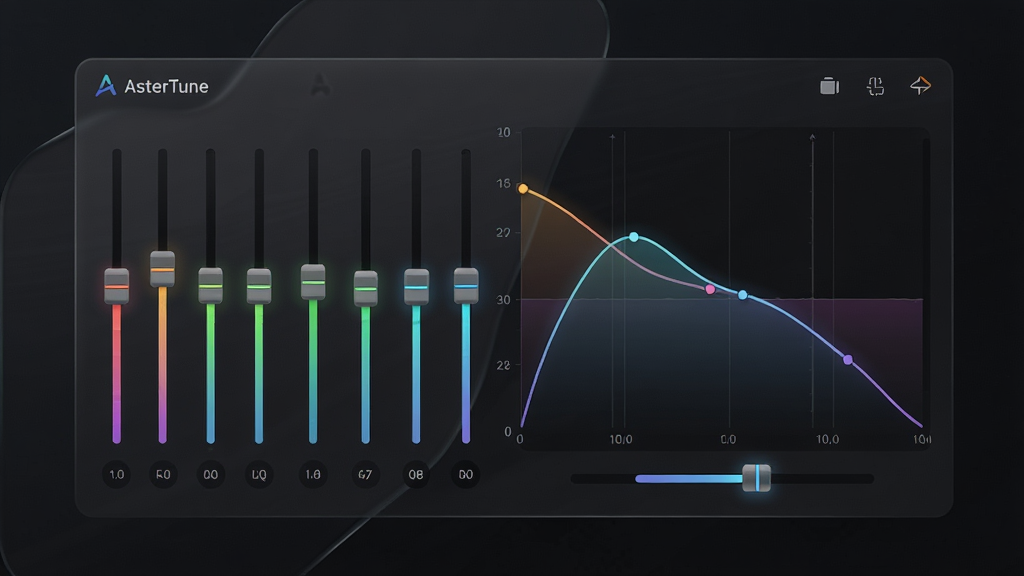The width and height of the screenshot is (1024, 576).
Task: Select the red handle on the first fader
Action: pos(117,286)
